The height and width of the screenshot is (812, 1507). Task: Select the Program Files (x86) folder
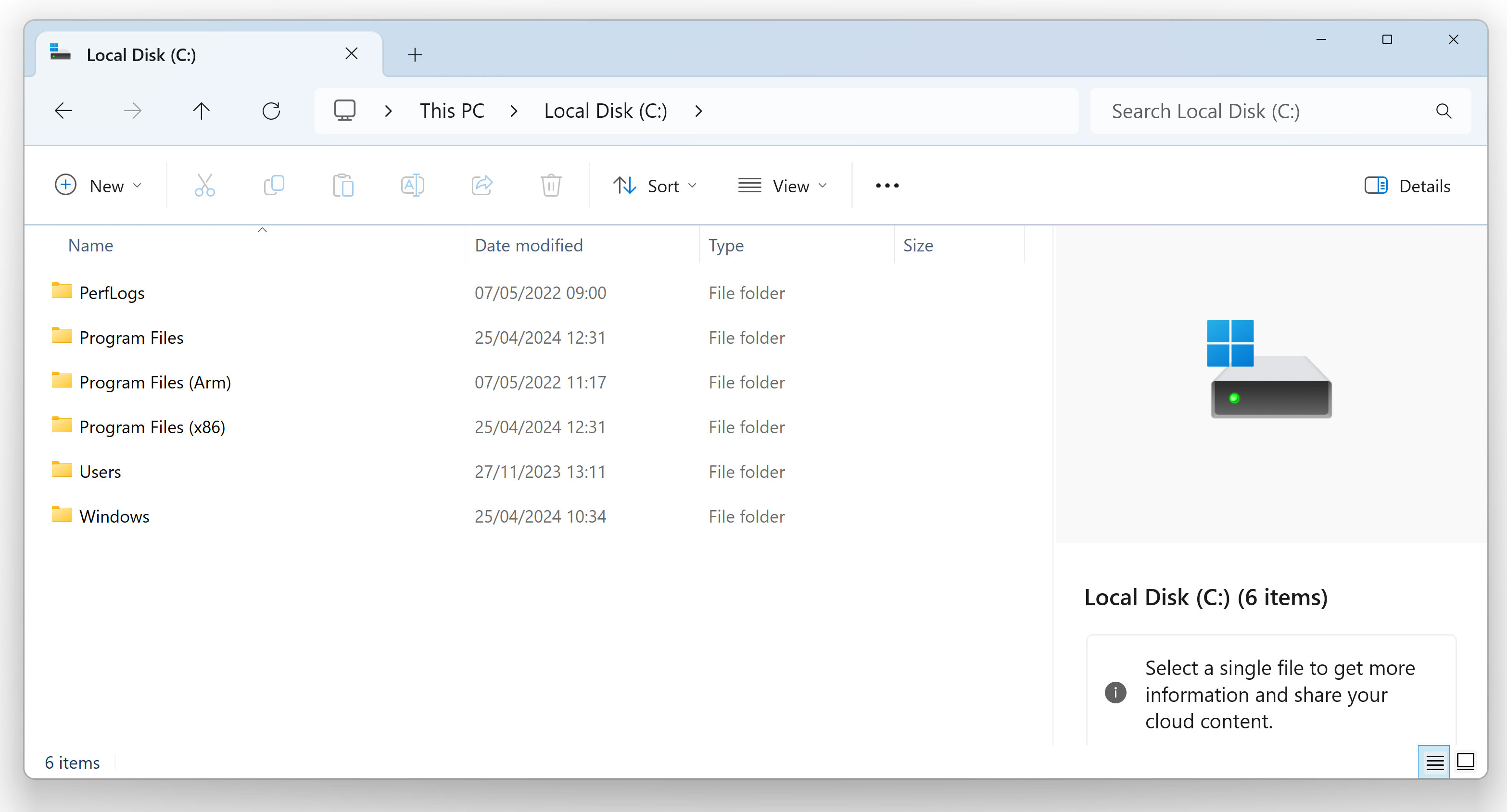click(152, 427)
